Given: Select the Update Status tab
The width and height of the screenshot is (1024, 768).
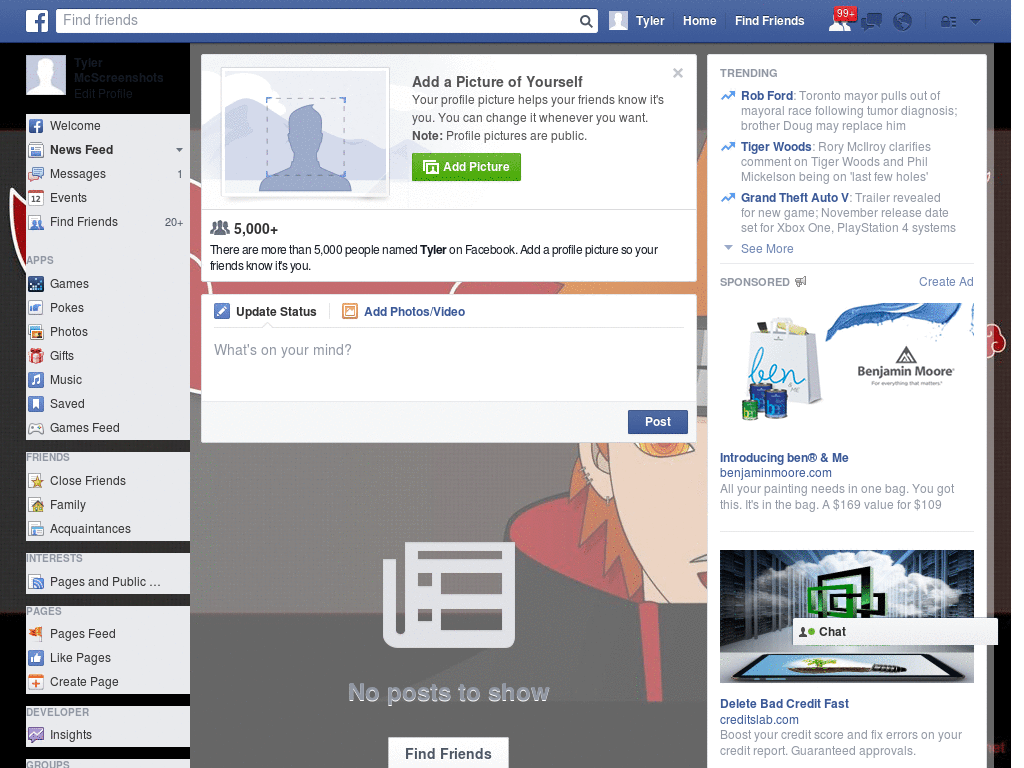Looking at the screenshot, I should [x=265, y=312].
